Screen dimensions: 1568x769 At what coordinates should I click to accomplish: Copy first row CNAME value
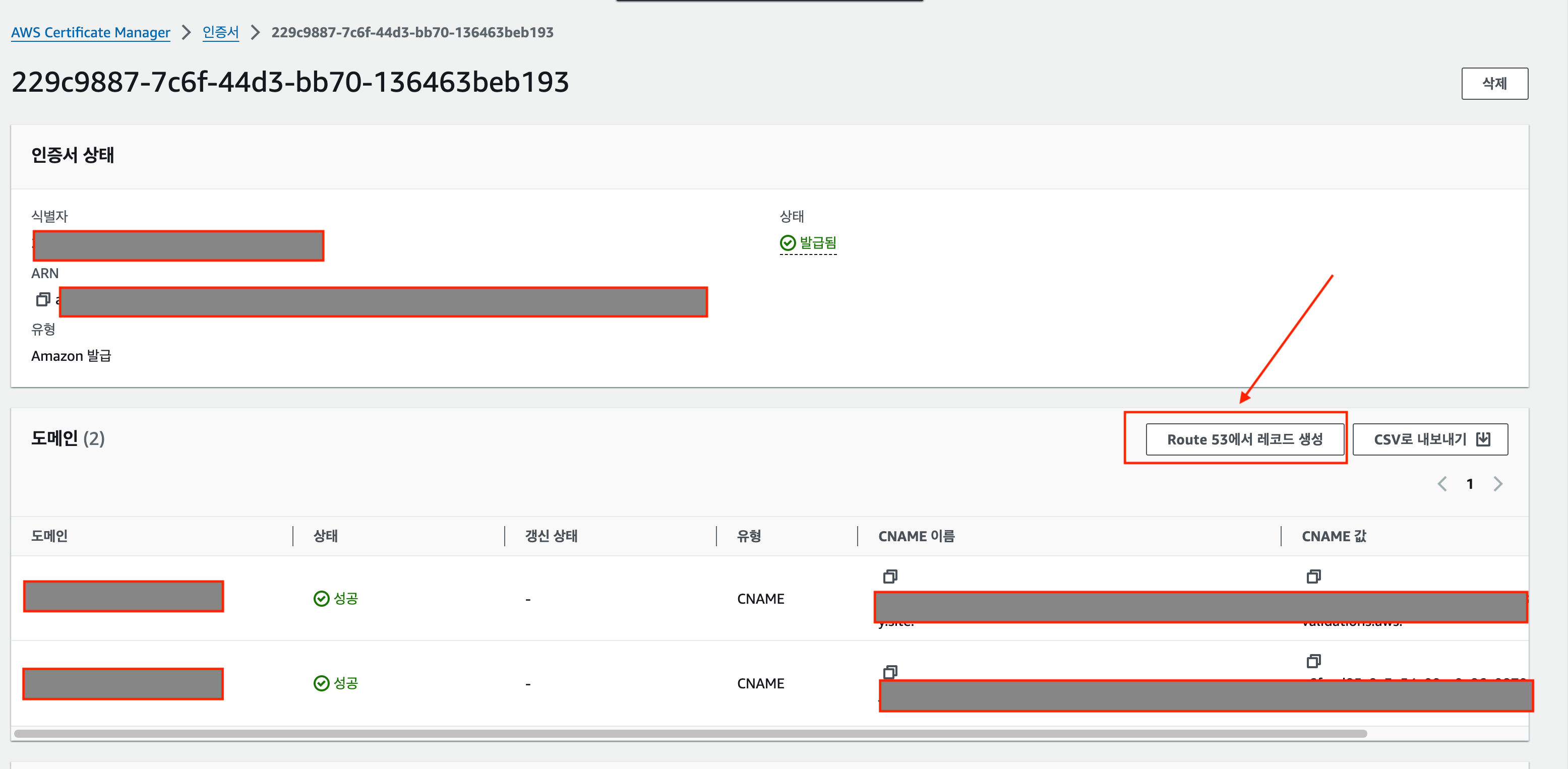[1313, 576]
